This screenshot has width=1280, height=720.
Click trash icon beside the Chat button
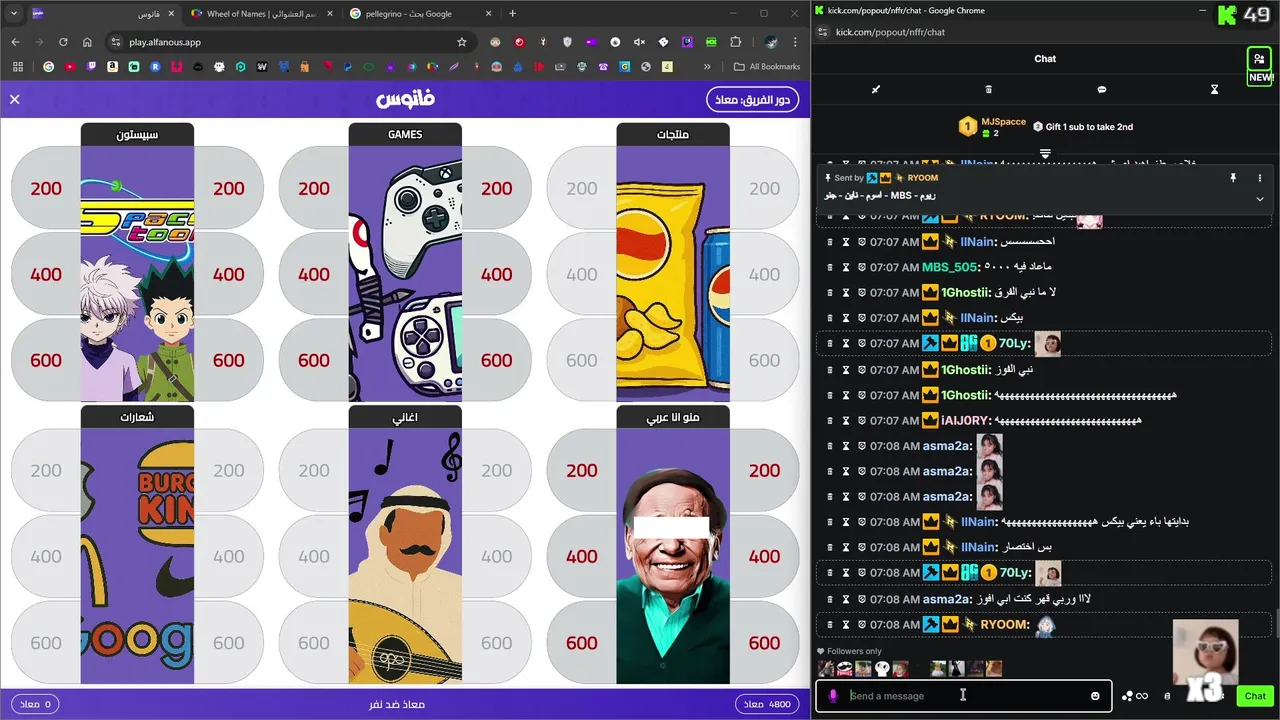[1167, 696]
